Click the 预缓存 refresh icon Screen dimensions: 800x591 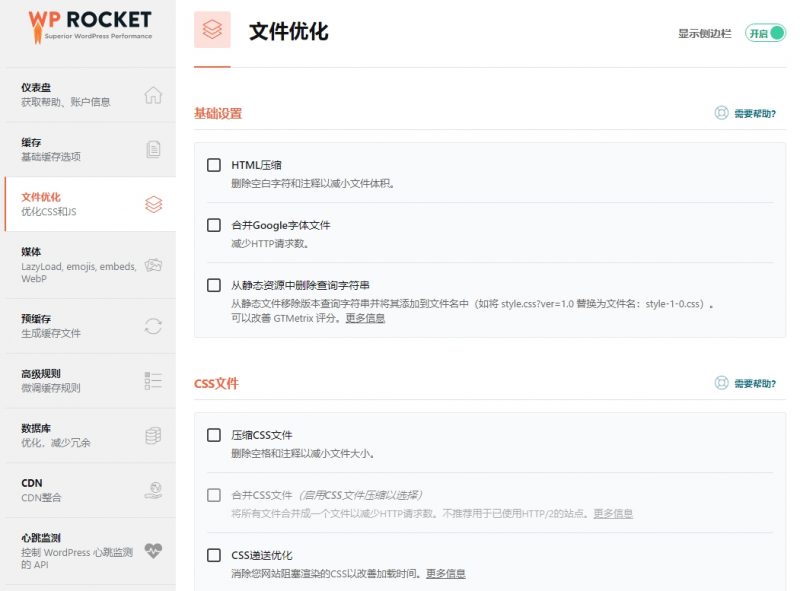tap(154, 324)
